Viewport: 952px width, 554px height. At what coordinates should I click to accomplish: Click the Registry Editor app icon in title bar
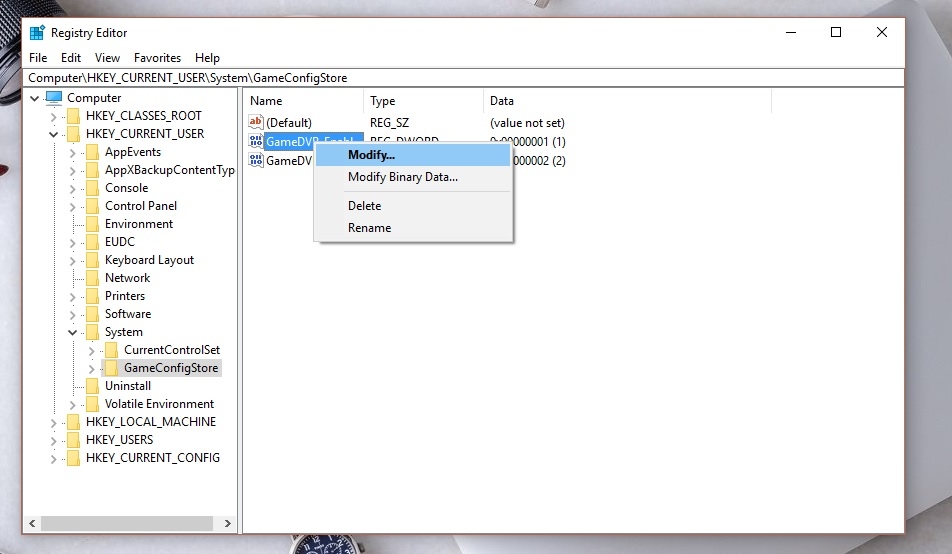click(37, 32)
